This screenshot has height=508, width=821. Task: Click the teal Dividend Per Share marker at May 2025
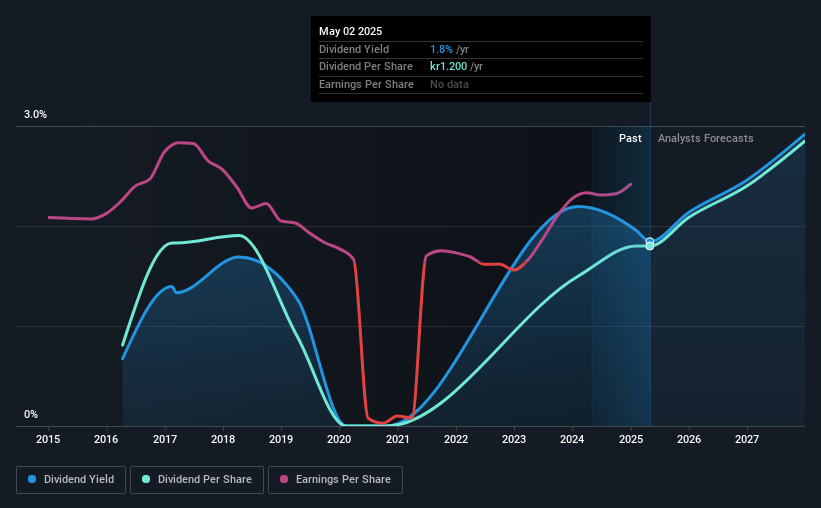(x=650, y=246)
